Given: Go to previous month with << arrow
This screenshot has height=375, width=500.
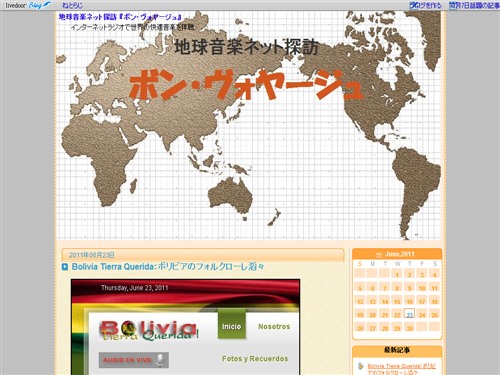Looking at the screenshot, I should (x=379, y=254).
